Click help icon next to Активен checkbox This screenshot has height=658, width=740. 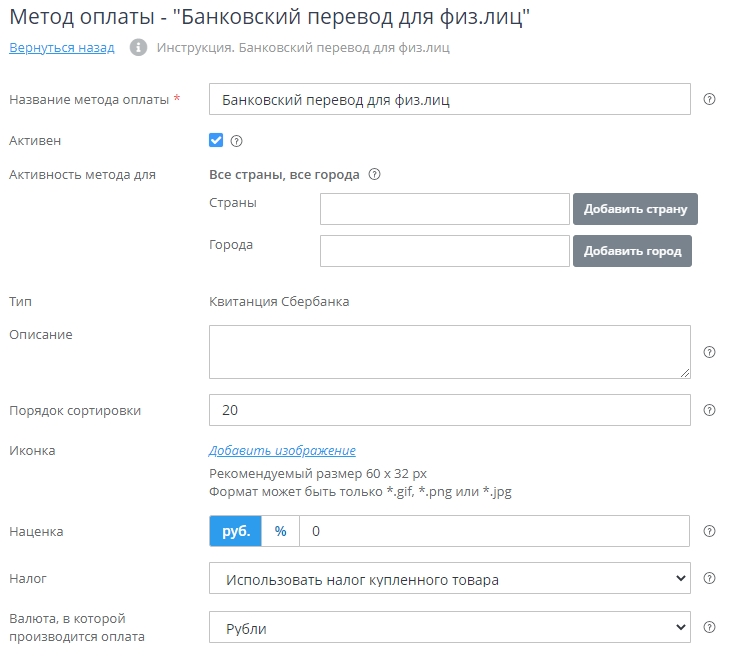[x=237, y=141]
